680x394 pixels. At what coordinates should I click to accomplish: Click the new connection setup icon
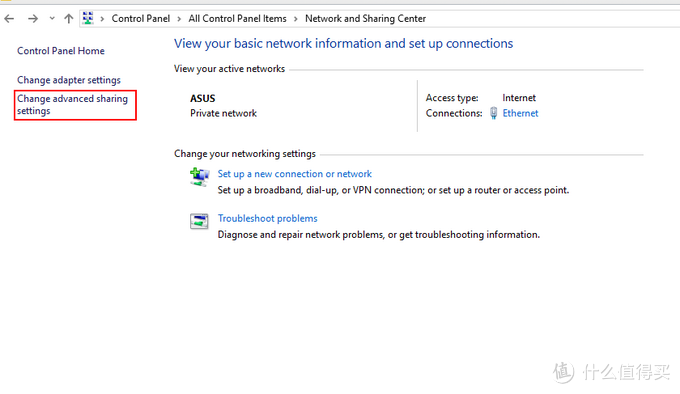click(199, 177)
